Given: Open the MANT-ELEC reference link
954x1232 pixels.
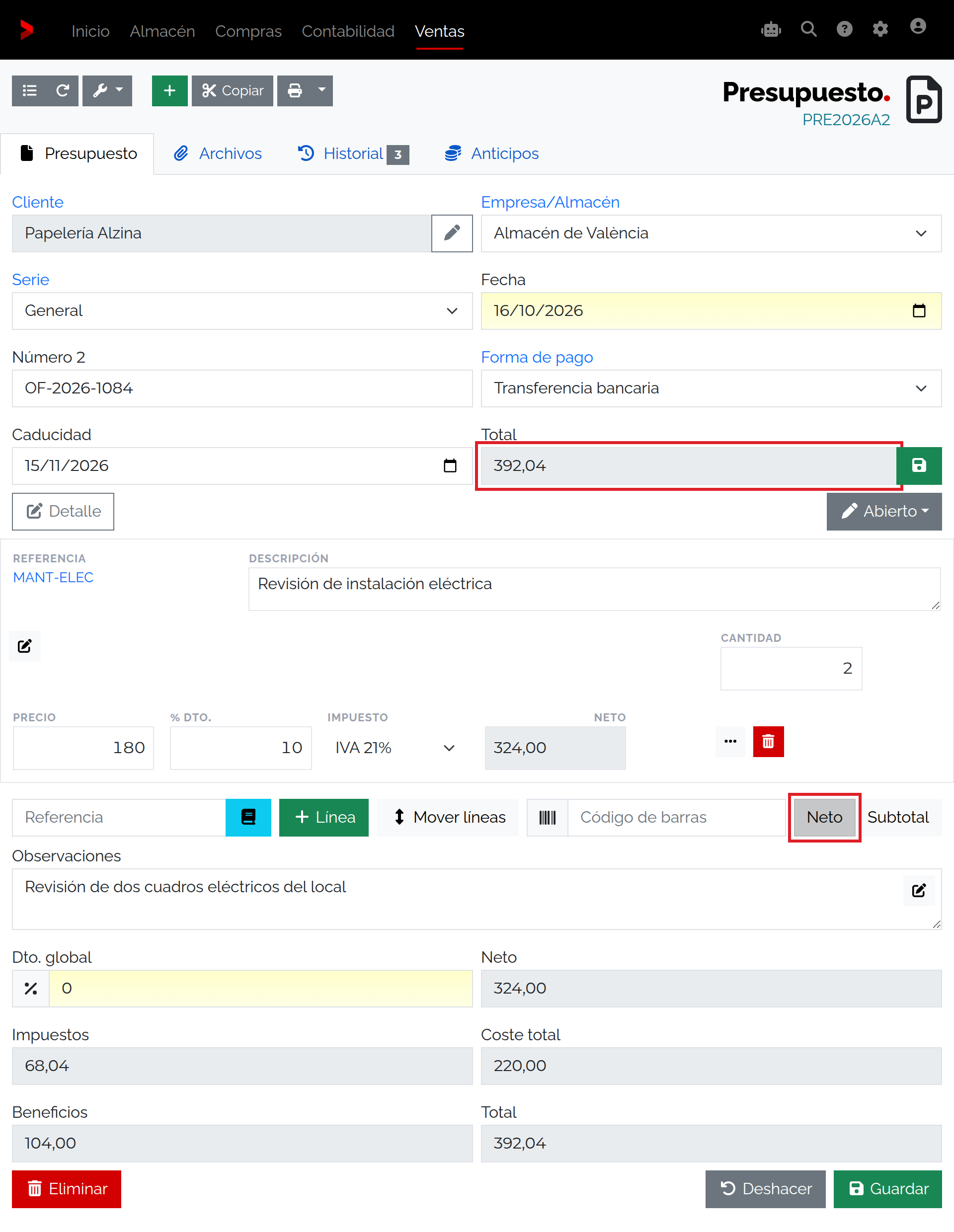Looking at the screenshot, I should (x=54, y=577).
